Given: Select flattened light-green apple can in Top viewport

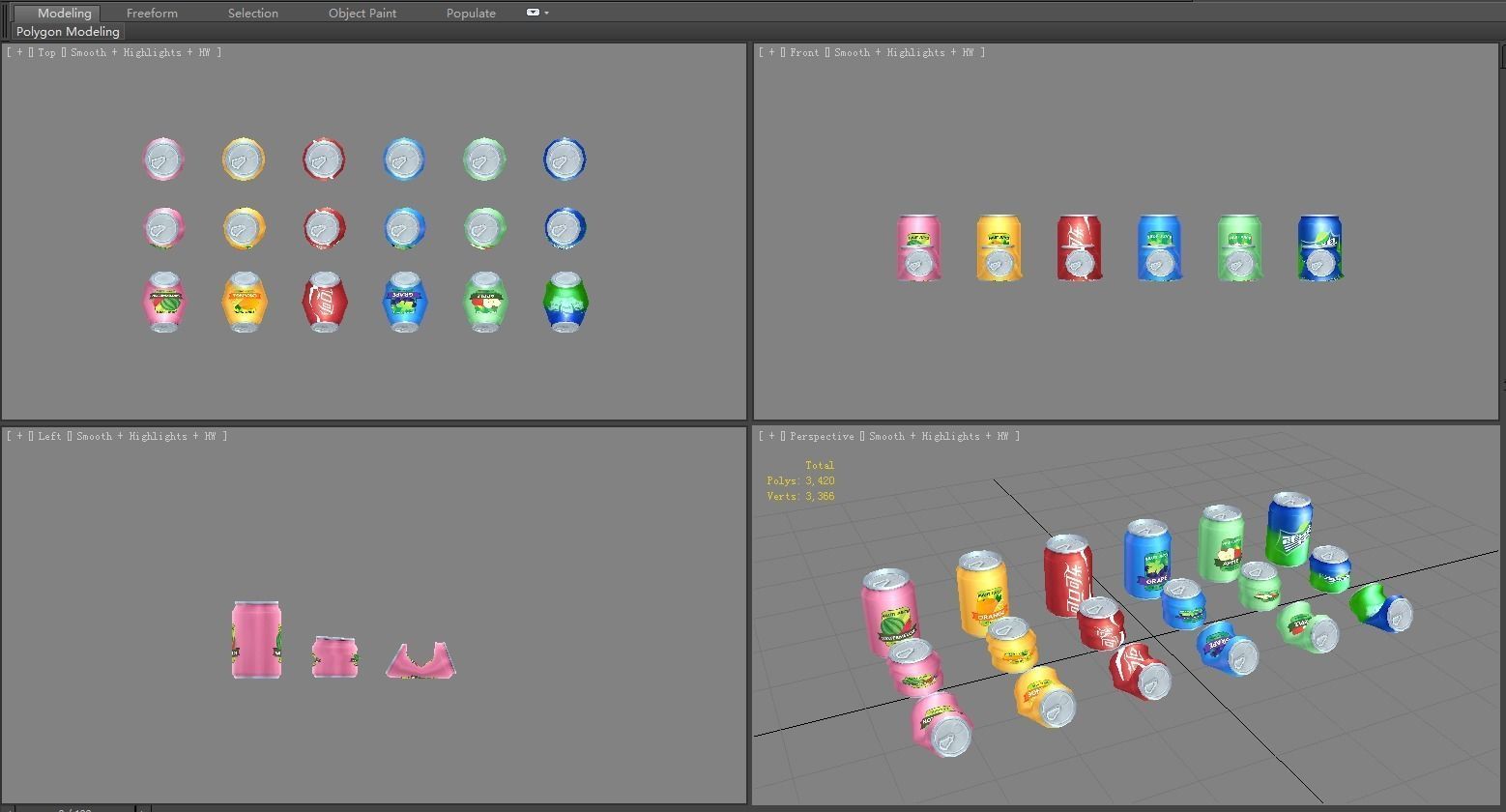Looking at the screenshot, I should click(x=485, y=303).
